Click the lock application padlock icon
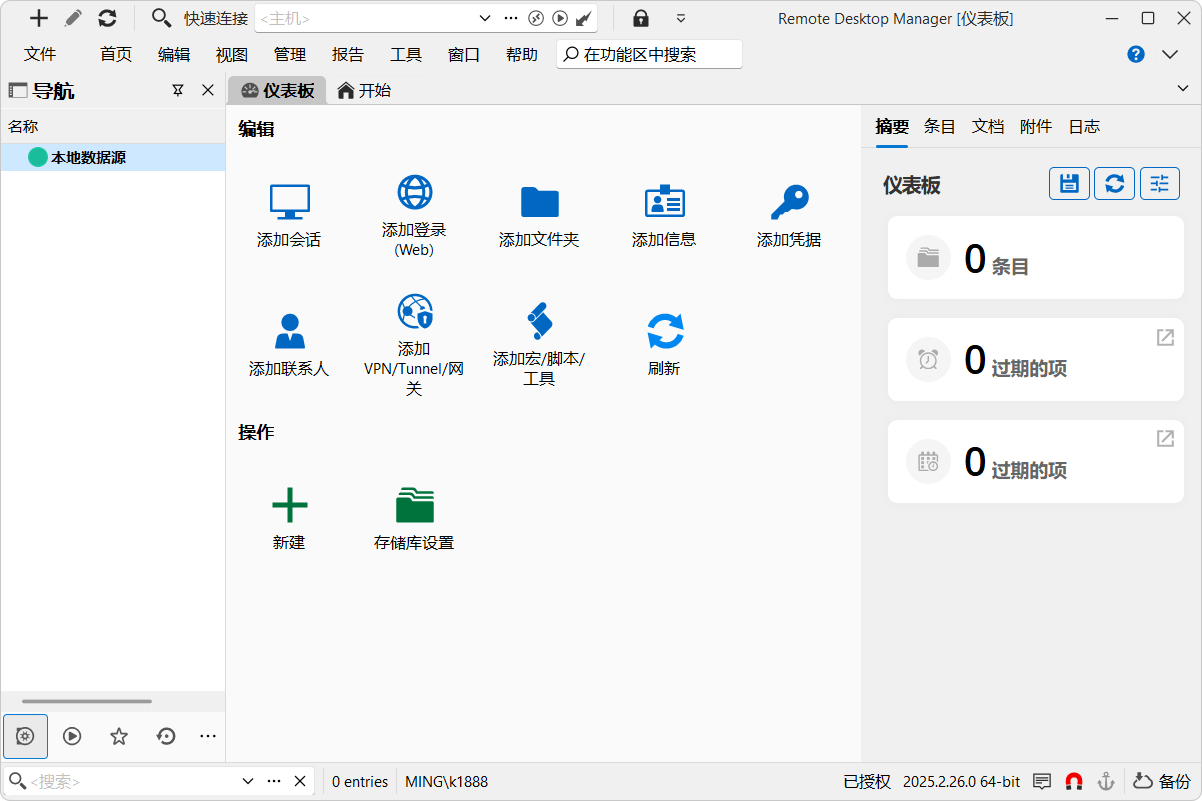The image size is (1202, 801). 641,18
